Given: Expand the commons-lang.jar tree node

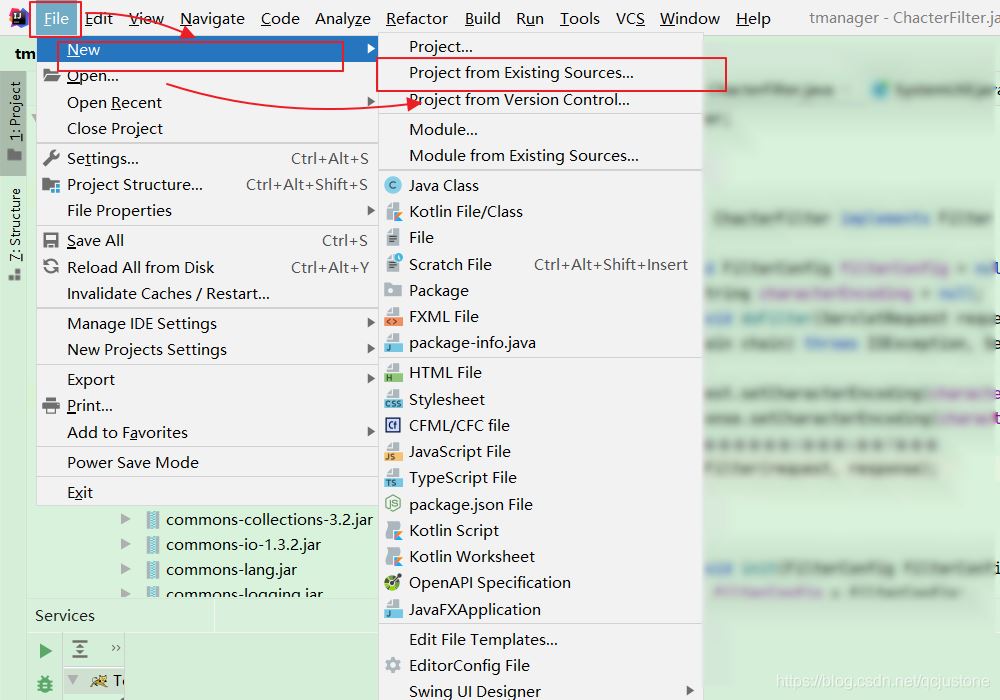Looking at the screenshot, I should tap(126, 569).
